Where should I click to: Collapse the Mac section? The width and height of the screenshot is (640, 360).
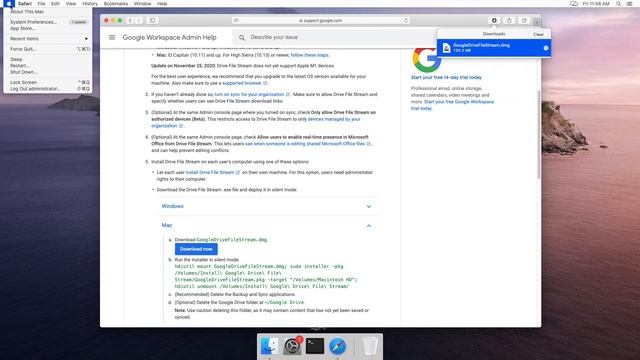(x=269, y=225)
